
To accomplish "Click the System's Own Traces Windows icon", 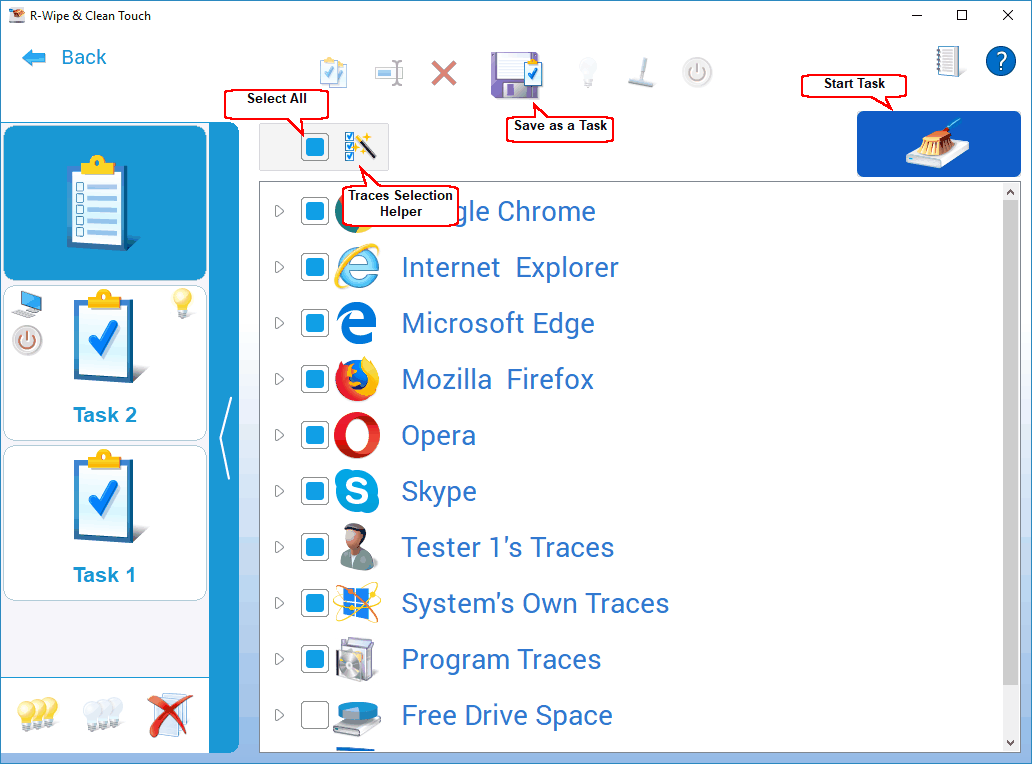I will [357, 603].
